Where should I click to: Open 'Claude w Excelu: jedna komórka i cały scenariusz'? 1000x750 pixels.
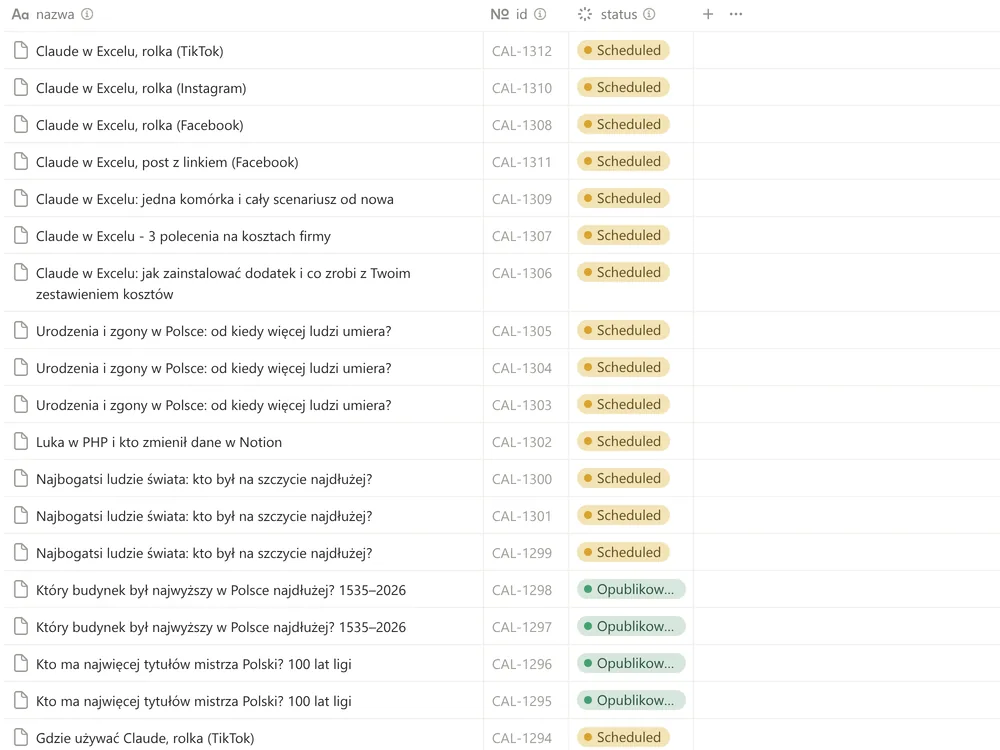pos(214,199)
